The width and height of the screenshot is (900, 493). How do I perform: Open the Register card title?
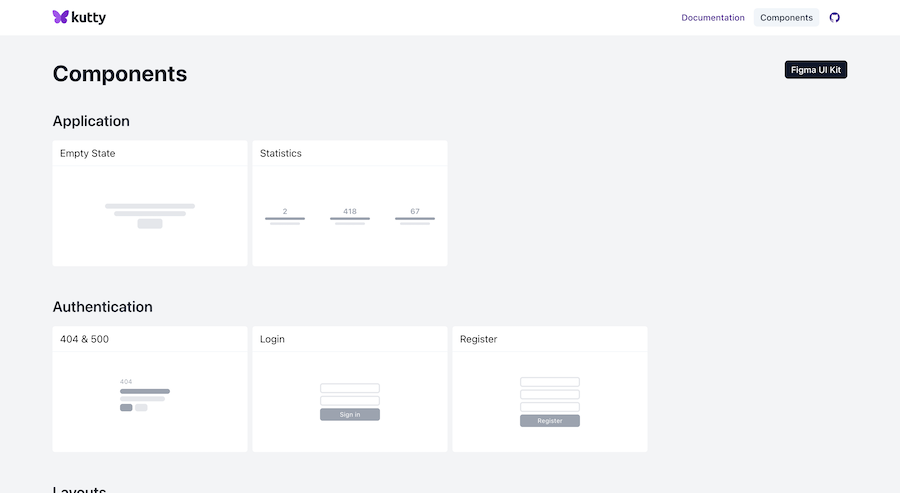click(x=478, y=339)
